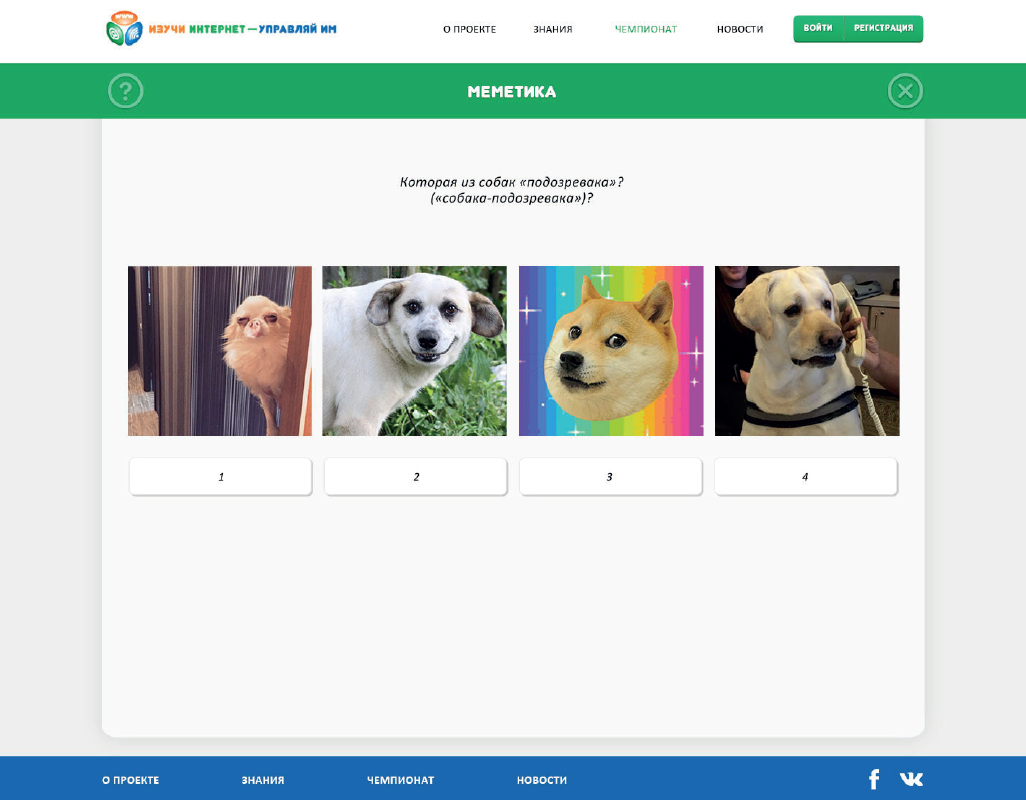
Task: Open НОВОСТИ in the top navigation
Action: point(740,29)
